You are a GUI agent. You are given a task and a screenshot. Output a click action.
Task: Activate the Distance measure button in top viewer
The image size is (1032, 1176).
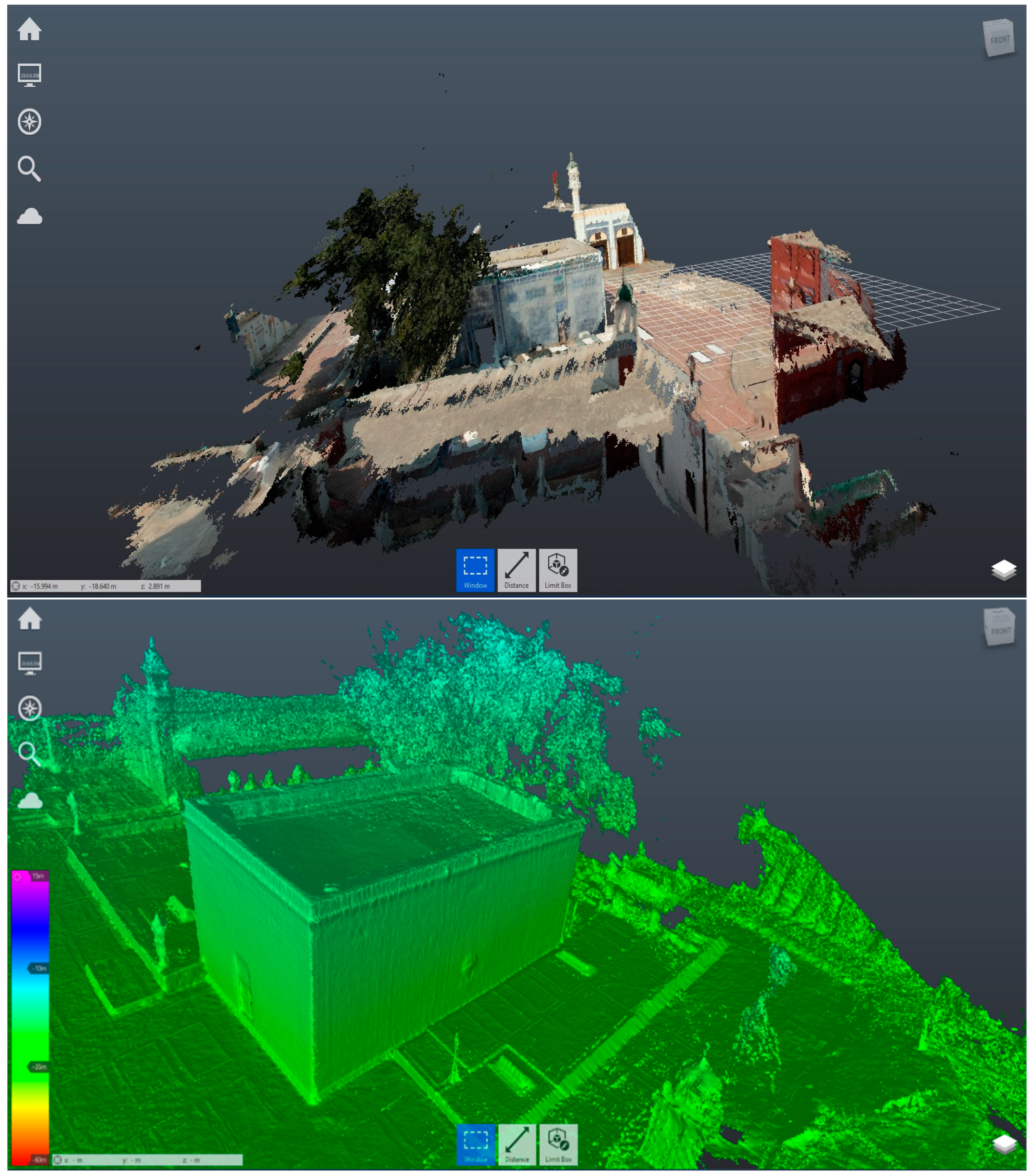(x=516, y=570)
